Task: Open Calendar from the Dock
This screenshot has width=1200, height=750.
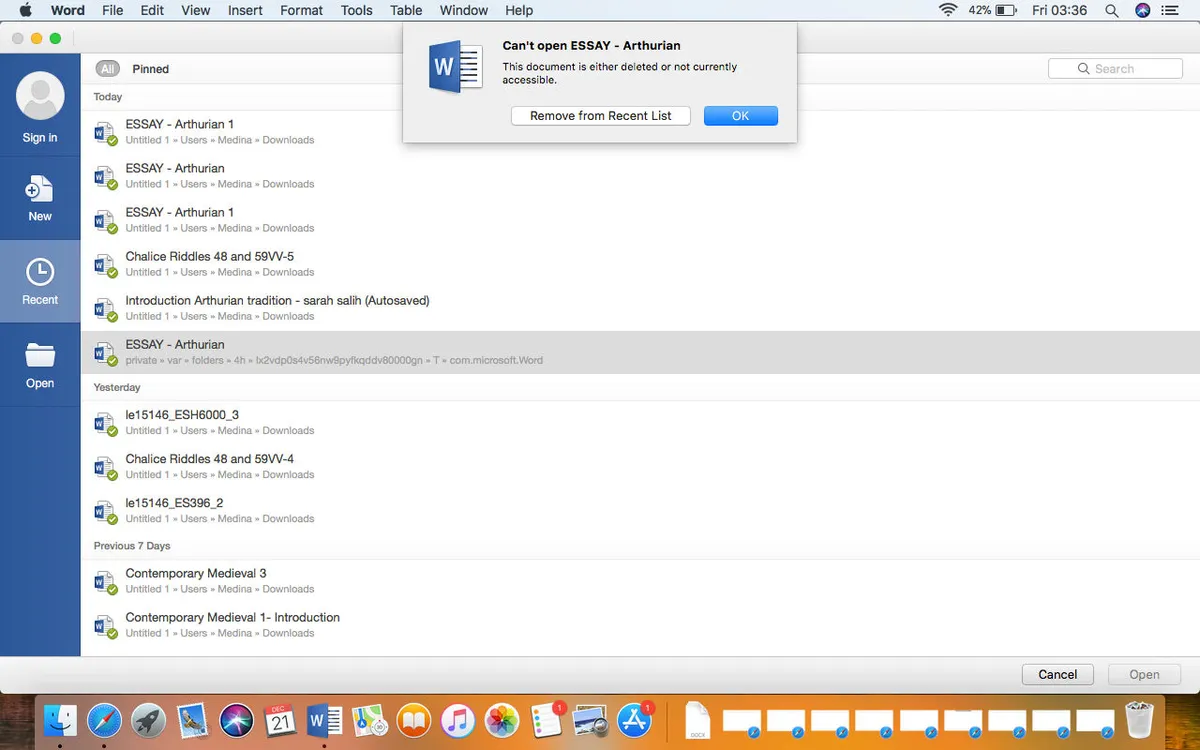Action: click(x=281, y=720)
